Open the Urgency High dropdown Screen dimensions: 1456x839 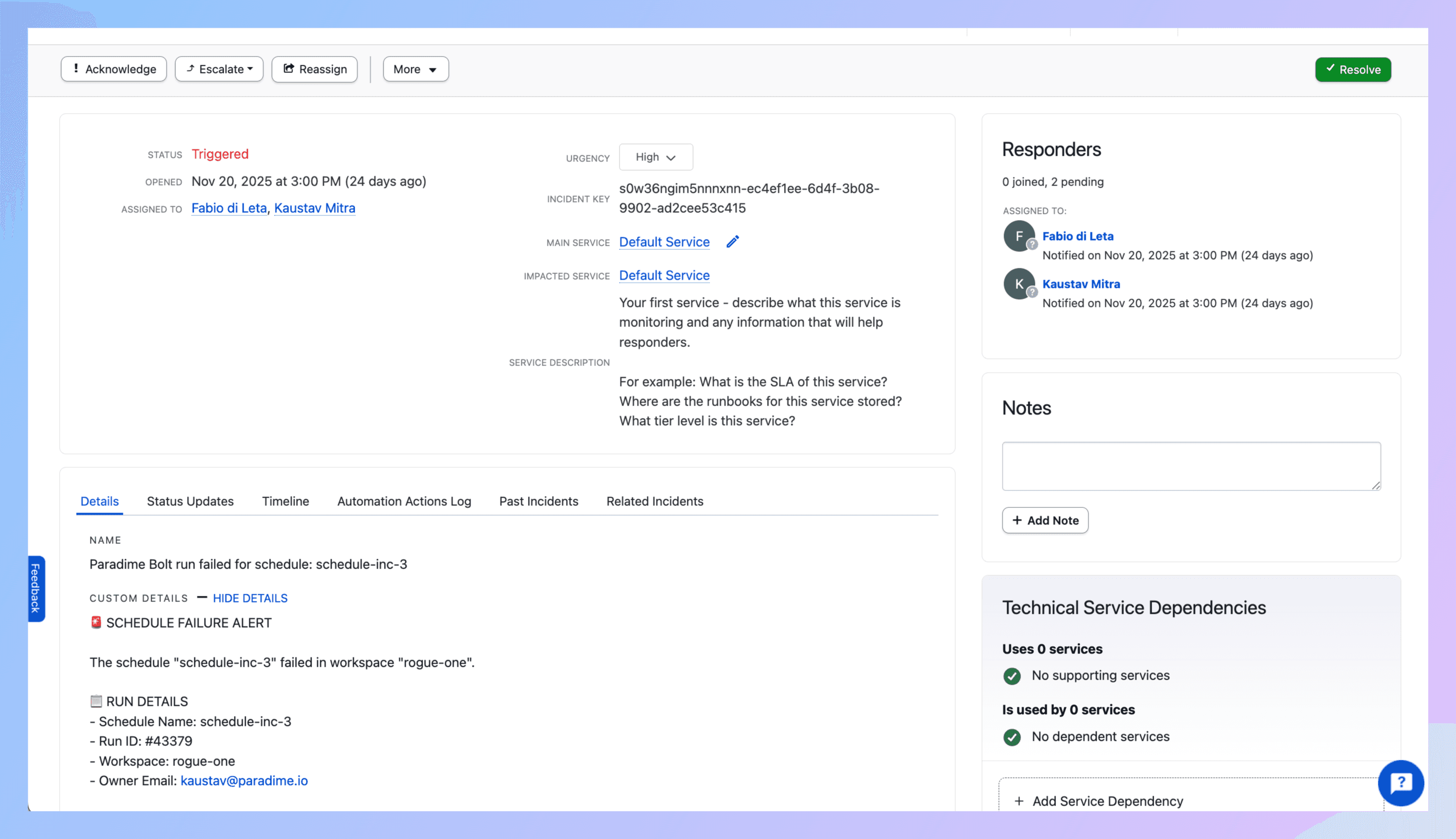[656, 157]
